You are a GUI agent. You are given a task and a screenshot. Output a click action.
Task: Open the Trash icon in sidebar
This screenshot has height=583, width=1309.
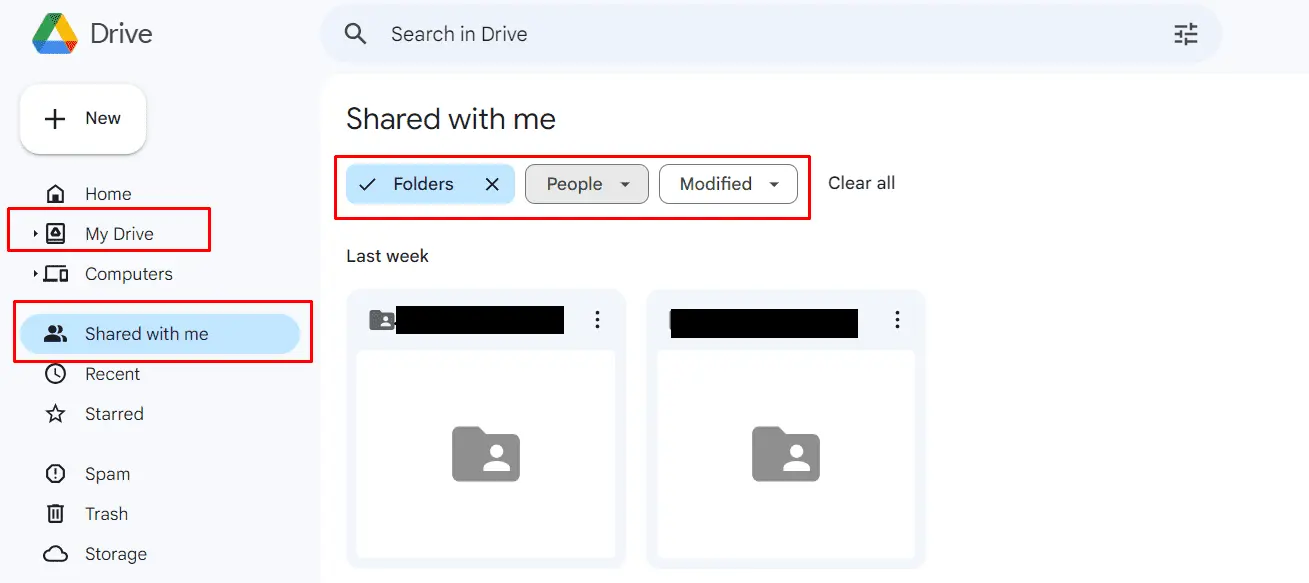tap(56, 513)
